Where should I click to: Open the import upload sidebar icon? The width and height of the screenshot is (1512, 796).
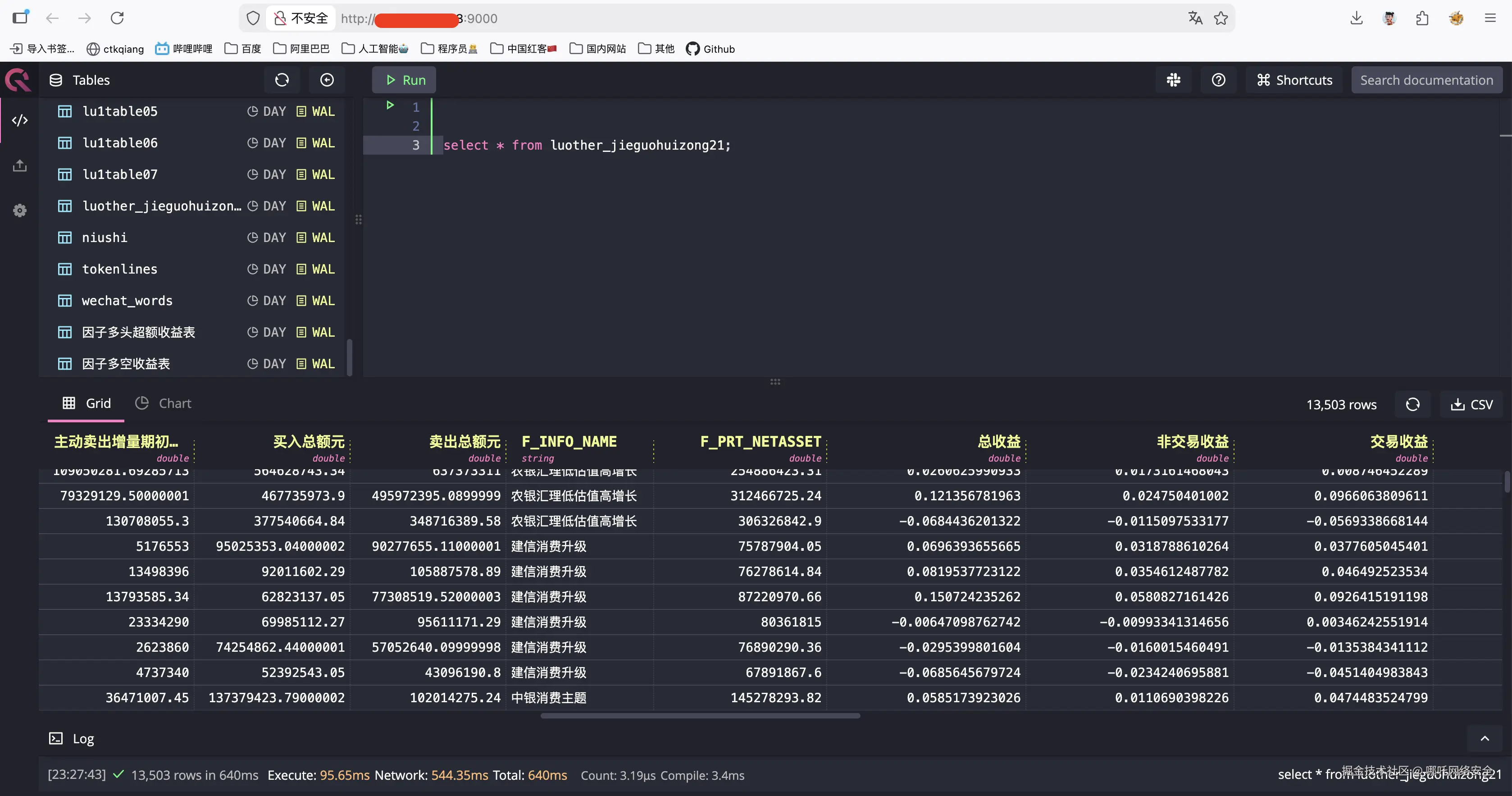(x=20, y=165)
